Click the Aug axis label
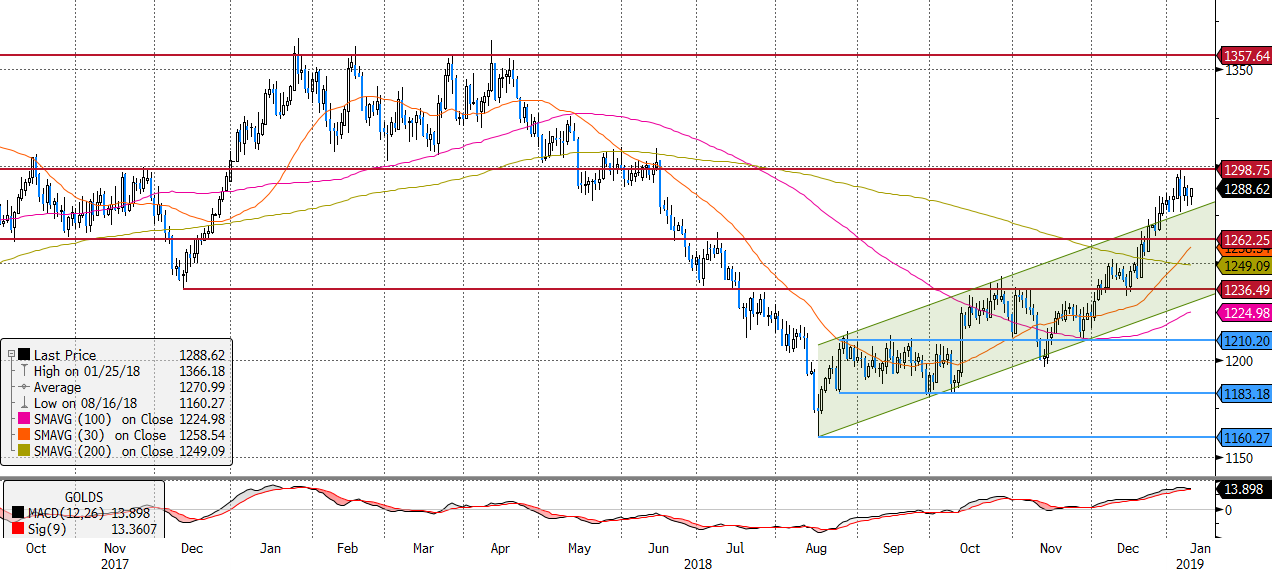Viewport: 1272px width, 572px height. point(815,549)
